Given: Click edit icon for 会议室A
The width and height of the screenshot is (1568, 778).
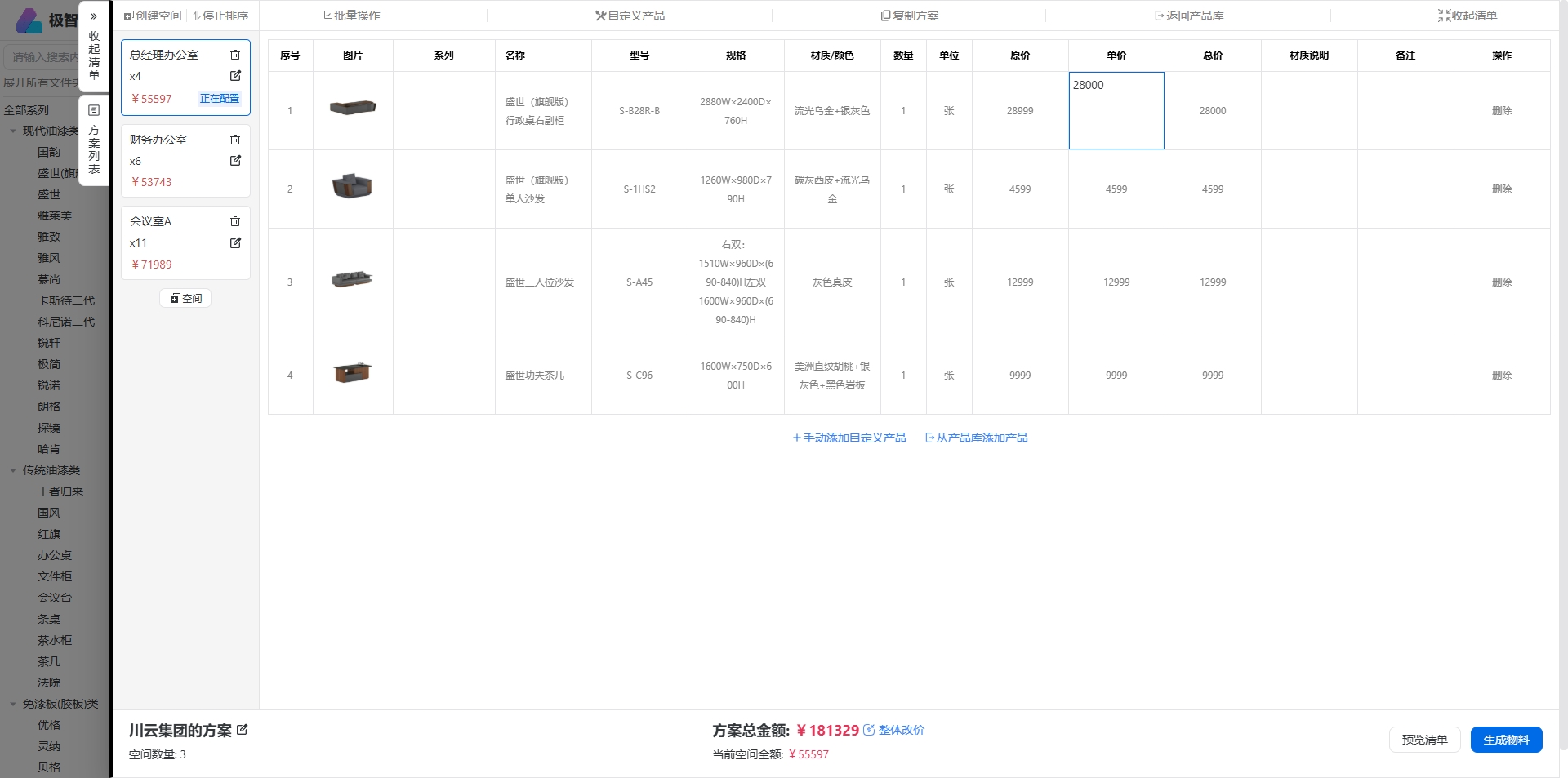Looking at the screenshot, I should [x=235, y=242].
